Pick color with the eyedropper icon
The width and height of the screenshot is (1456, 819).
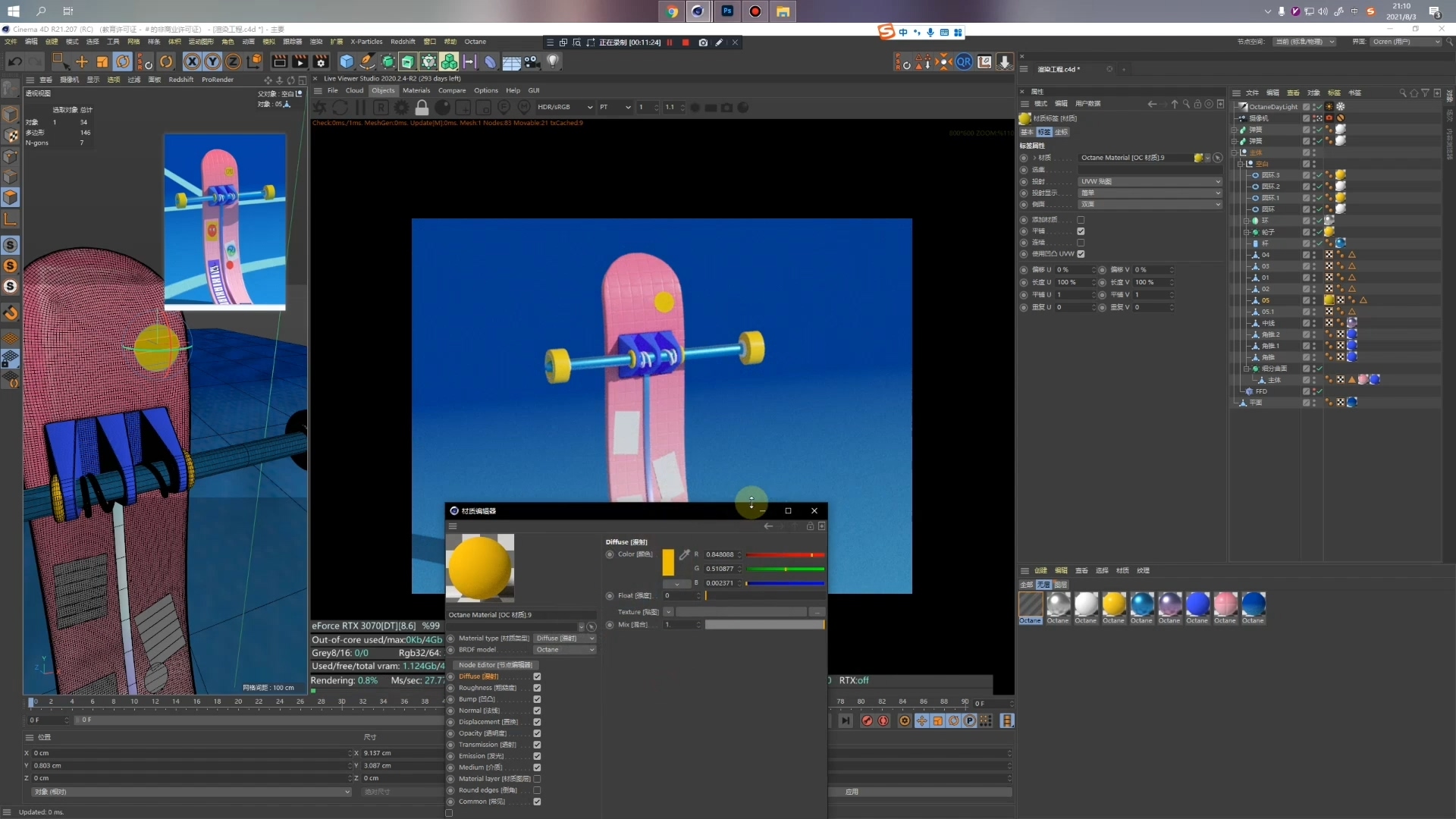(684, 555)
